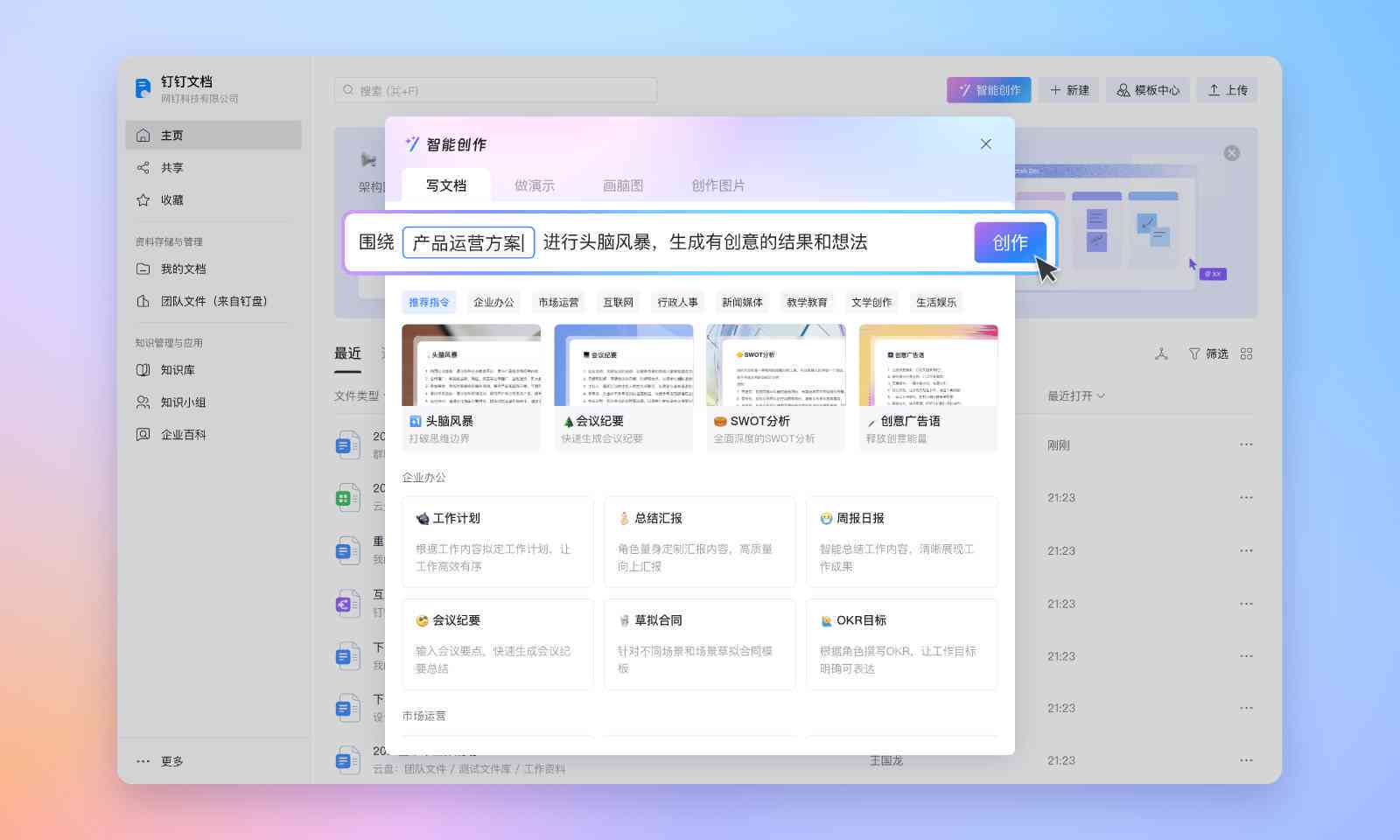Switch to the 画脑图 tab
The width and height of the screenshot is (1400, 840).
[x=623, y=185]
